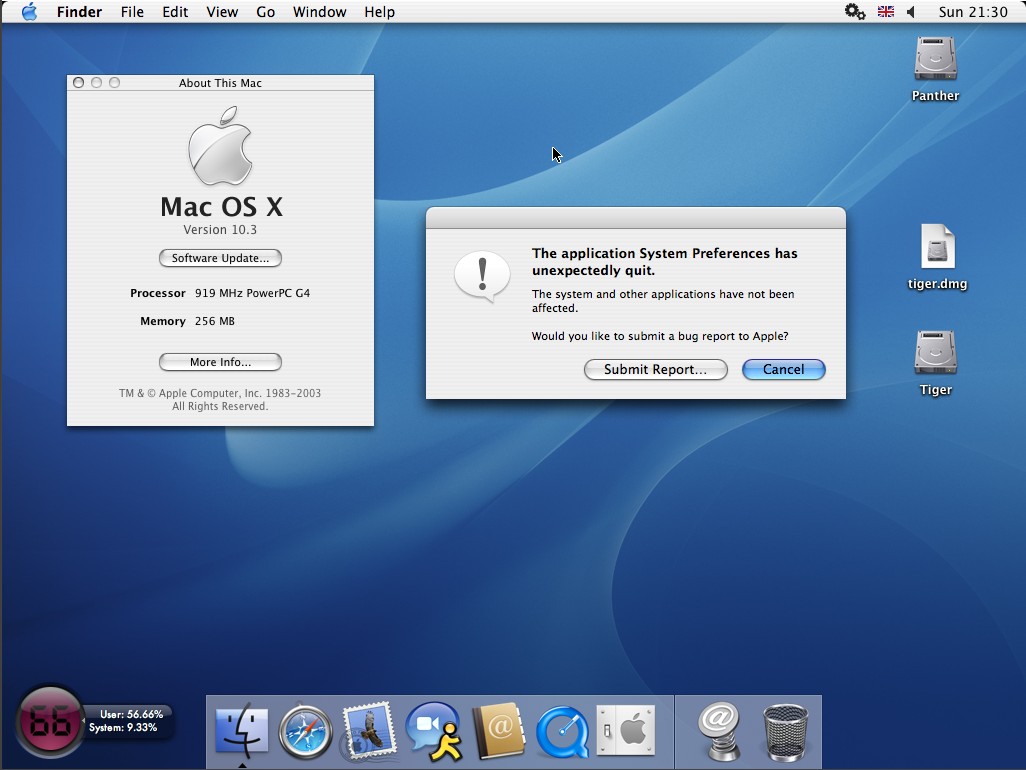The width and height of the screenshot is (1026, 770).
Task: Open Mail from the Dock
Action: [369, 730]
